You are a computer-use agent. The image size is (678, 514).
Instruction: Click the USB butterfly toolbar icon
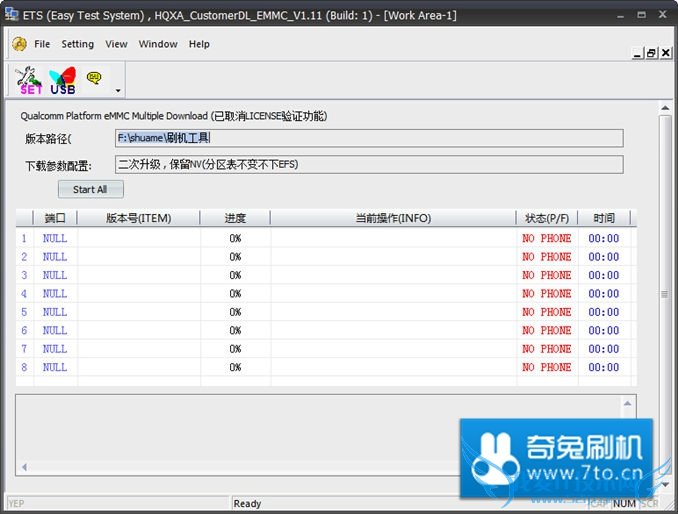pos(63,80)
